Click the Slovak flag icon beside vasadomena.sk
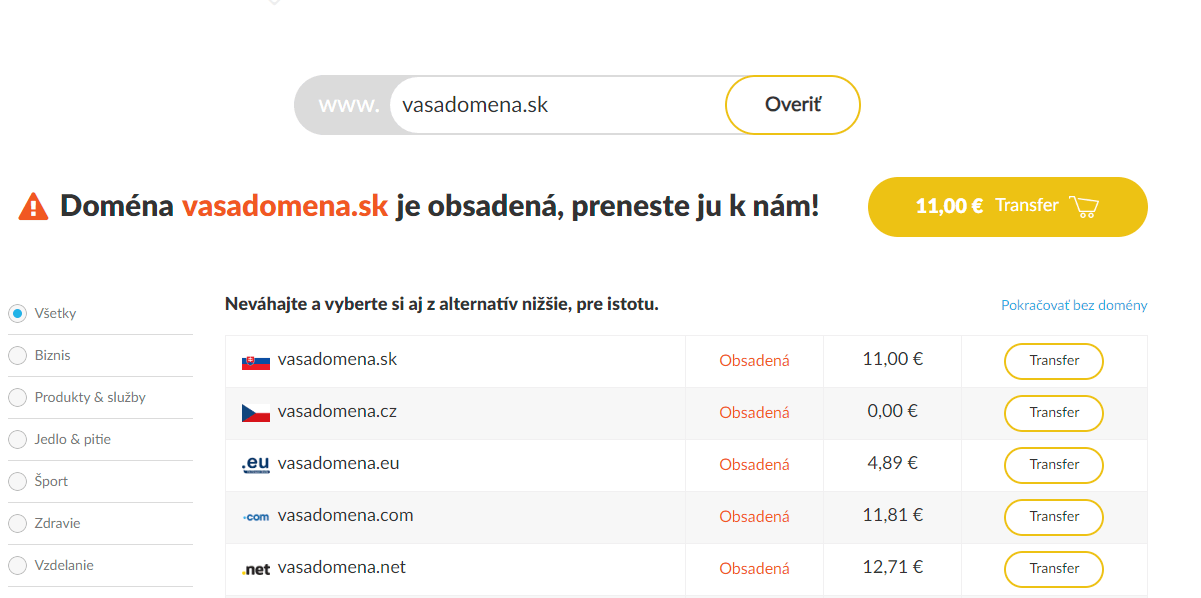This screenshot has height=598, width=1201. (x=256, y=362)
